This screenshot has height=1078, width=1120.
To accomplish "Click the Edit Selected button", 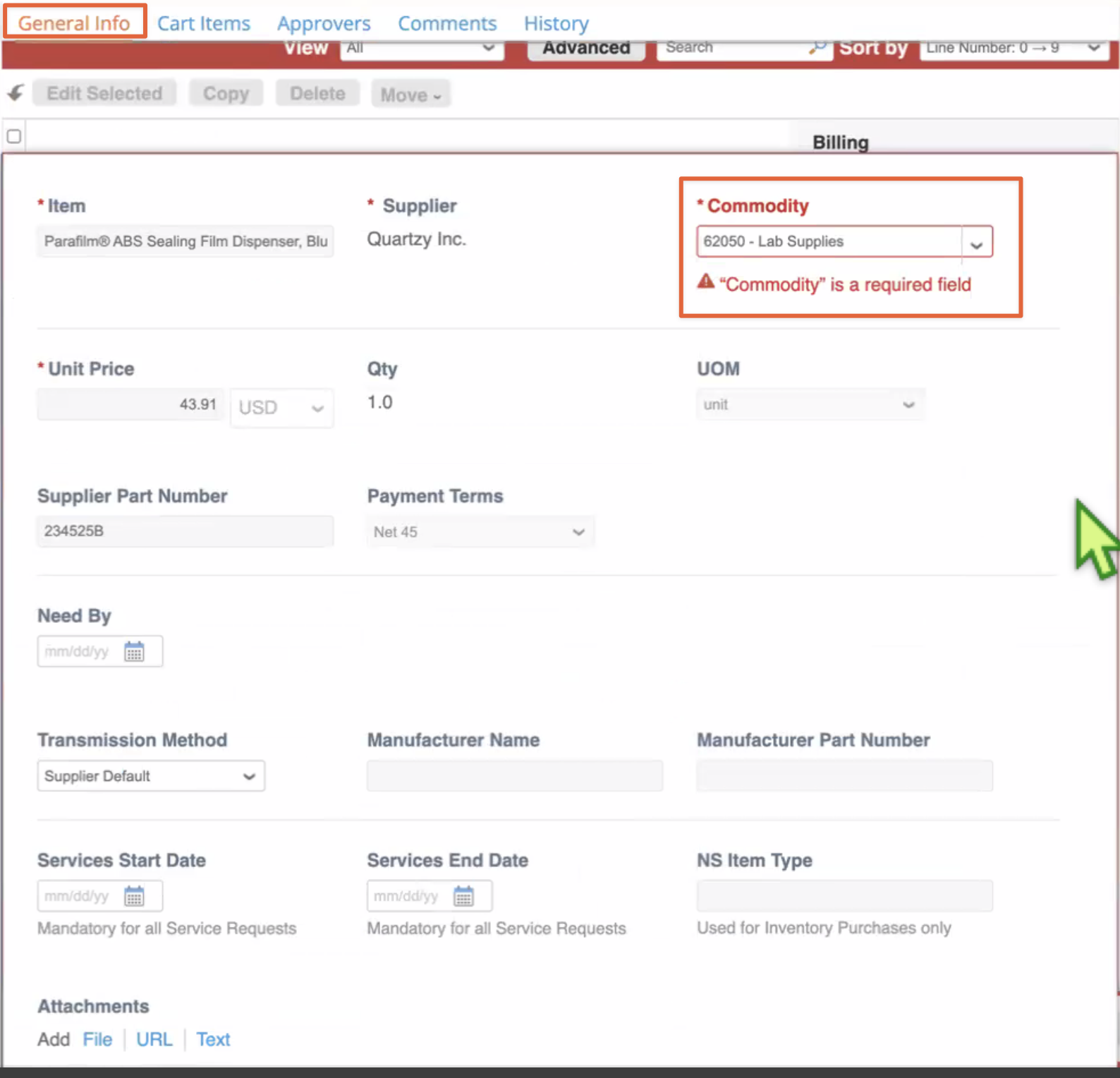I will tap(104, 93).
